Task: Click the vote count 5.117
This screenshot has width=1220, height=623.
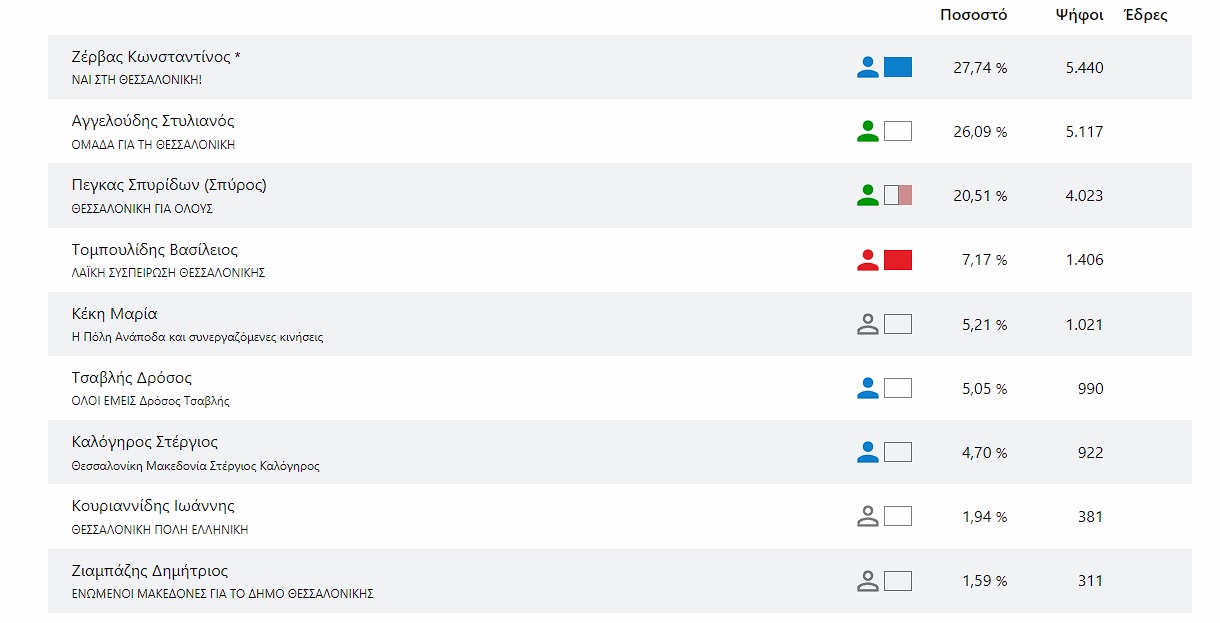Action: click(x=1085, y=132)
